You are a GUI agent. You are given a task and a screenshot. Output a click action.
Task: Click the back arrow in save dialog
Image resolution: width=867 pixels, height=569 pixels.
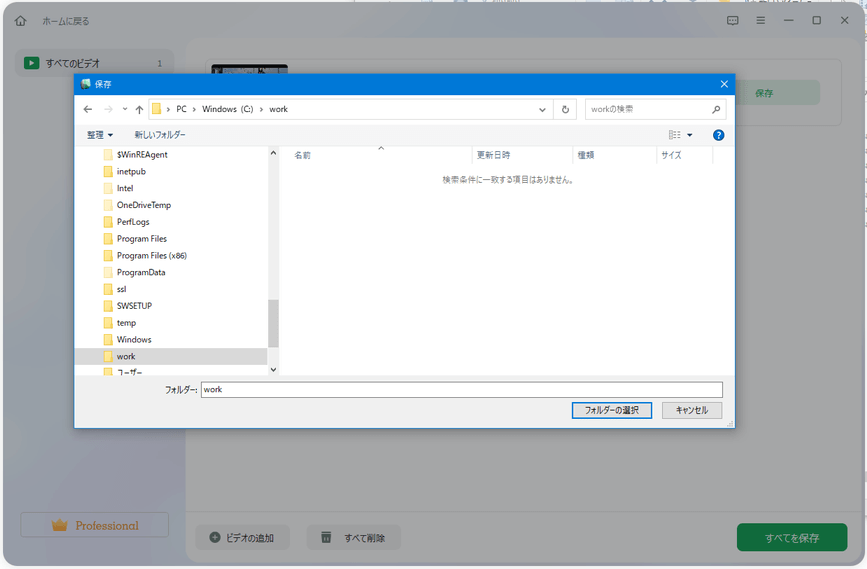(x=88, y=109)
